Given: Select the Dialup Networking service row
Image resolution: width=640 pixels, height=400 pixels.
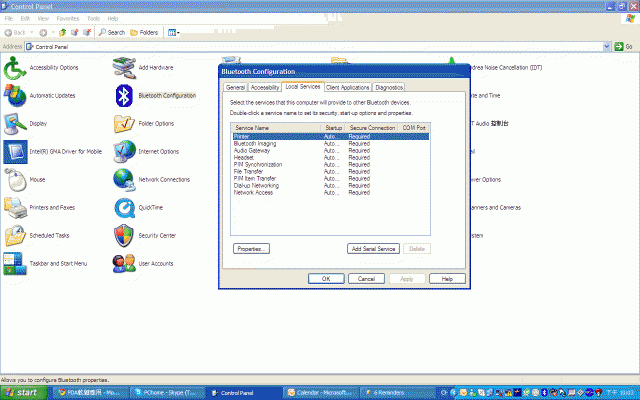Looking at the screenshot, I should (x=331, y=185).
